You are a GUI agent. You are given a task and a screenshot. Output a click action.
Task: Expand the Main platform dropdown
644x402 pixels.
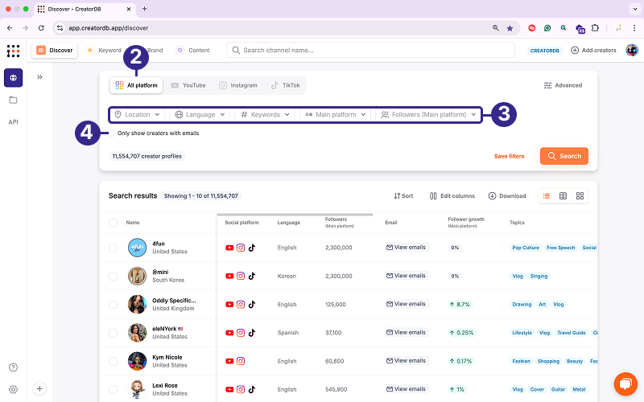click(336, 115)
